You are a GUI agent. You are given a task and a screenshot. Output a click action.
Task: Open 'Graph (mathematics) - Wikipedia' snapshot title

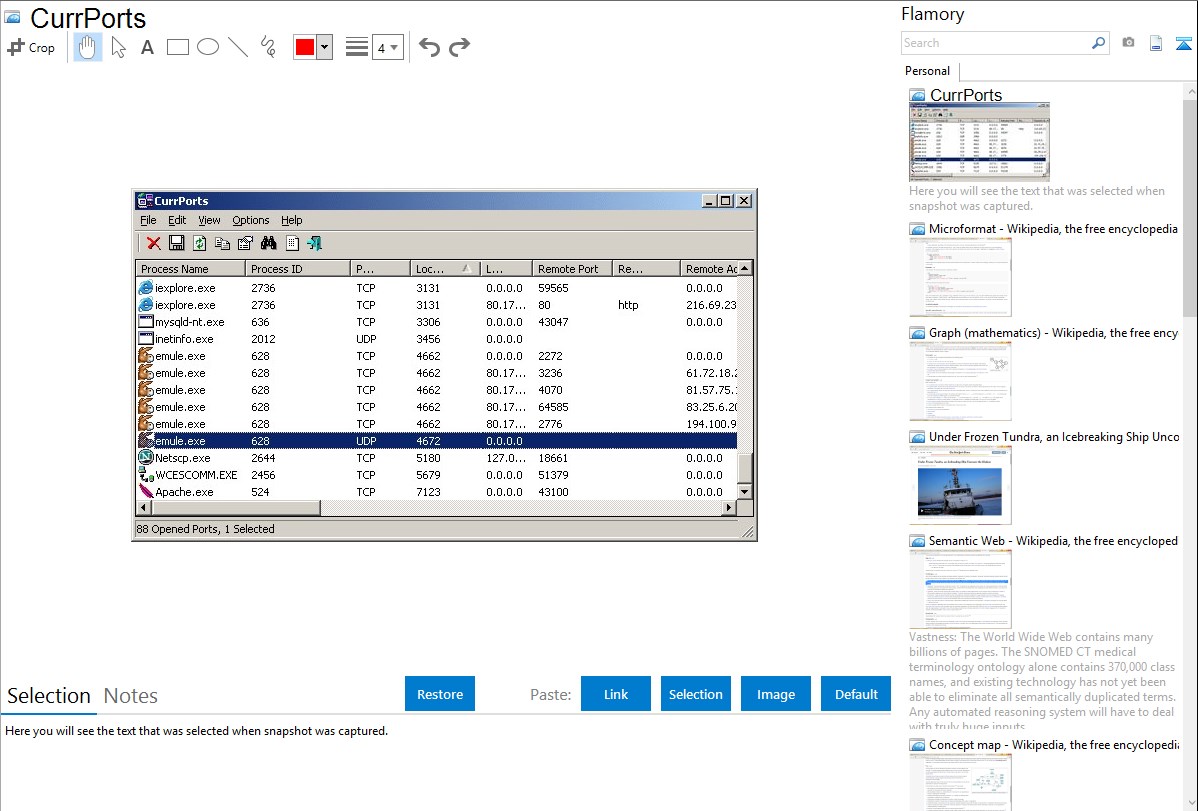1054,333
